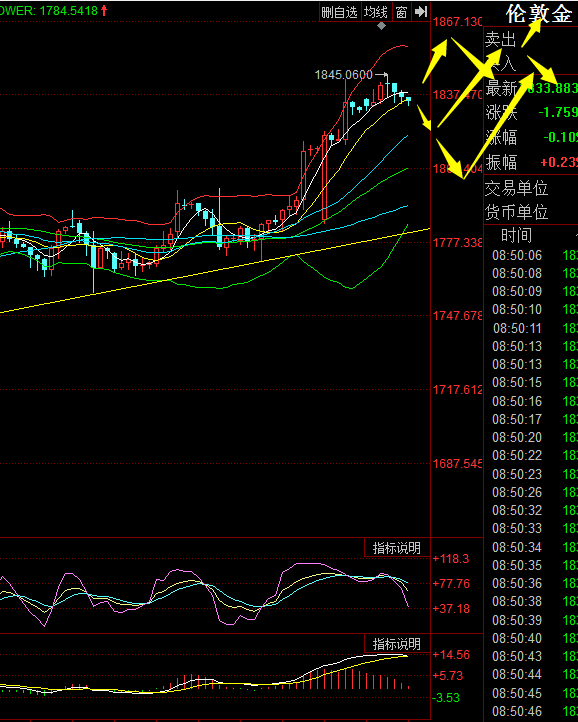Screen dimensions: 578x722
Task: Select the 08:50:06 tick record
Action: coord(531,256)
